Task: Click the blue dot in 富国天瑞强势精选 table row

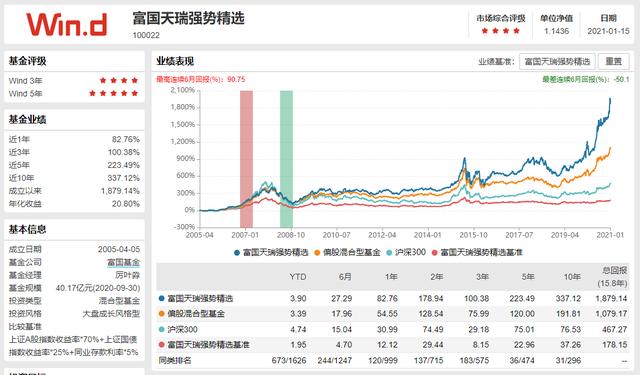Action: [x=161, y=298]
